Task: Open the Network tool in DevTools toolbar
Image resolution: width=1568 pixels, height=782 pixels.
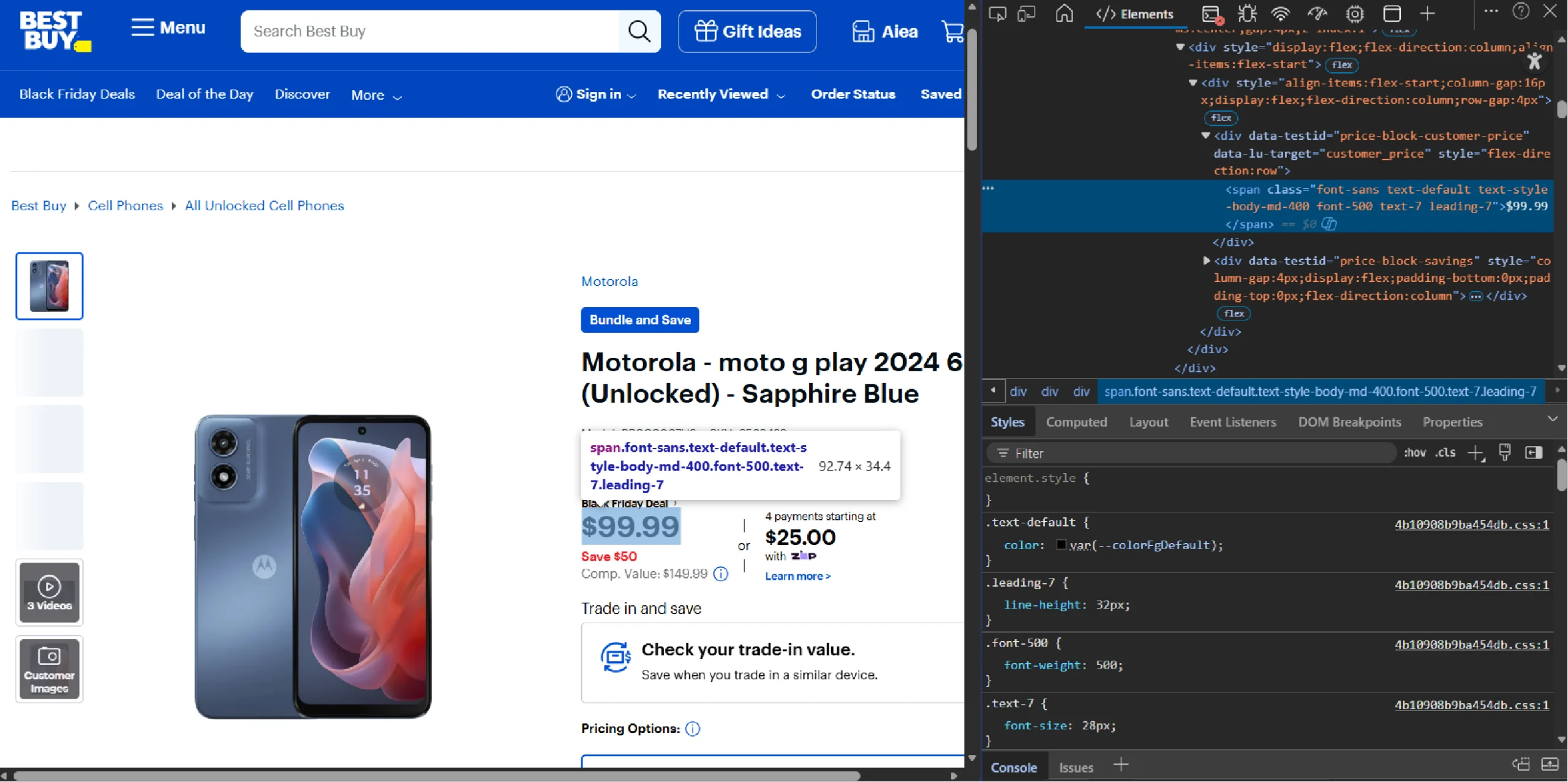Action: pyautogui.click(x=1281, y=13)
